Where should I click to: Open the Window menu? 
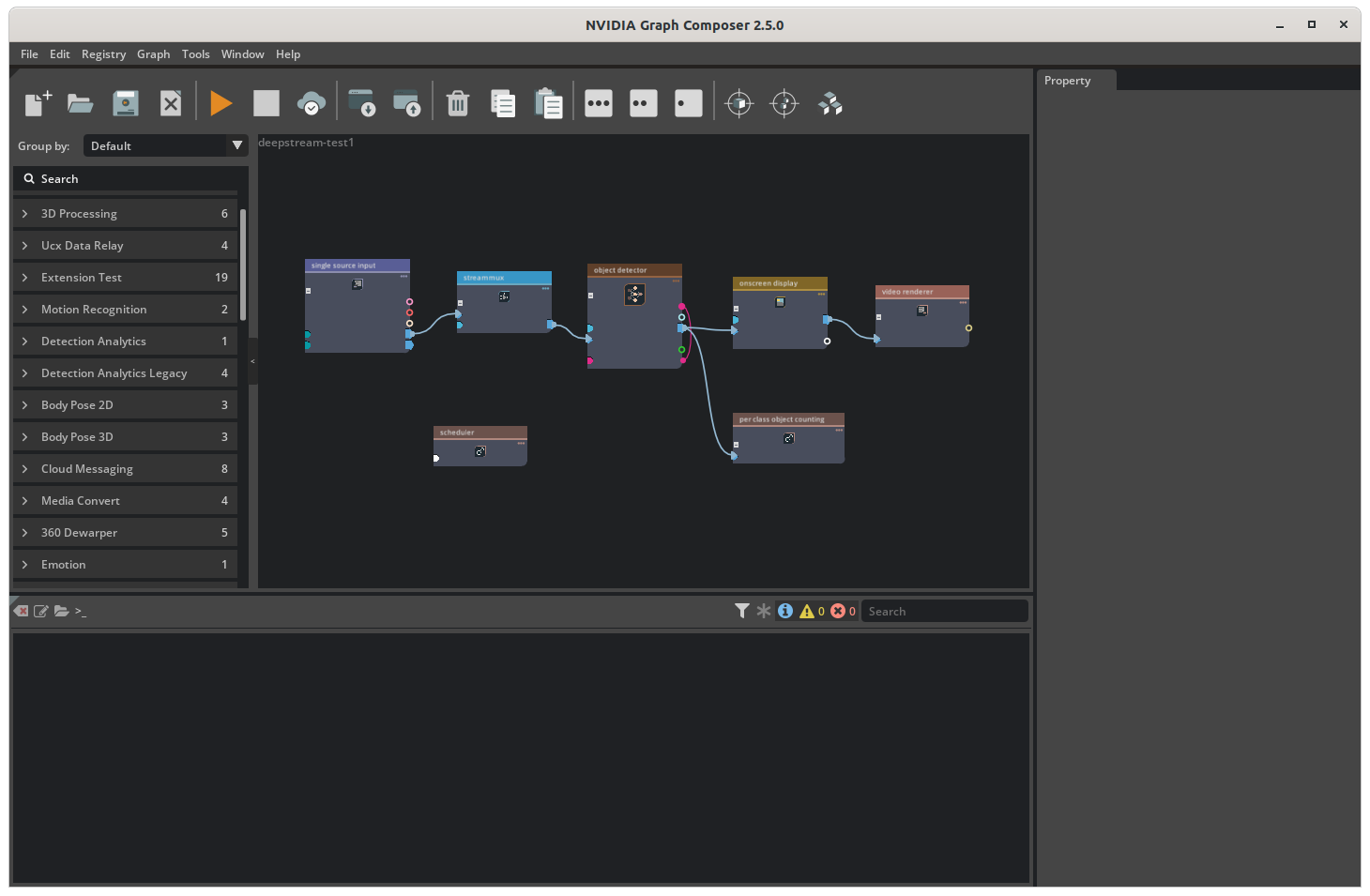pyautogui.click(x=243, y=54)
